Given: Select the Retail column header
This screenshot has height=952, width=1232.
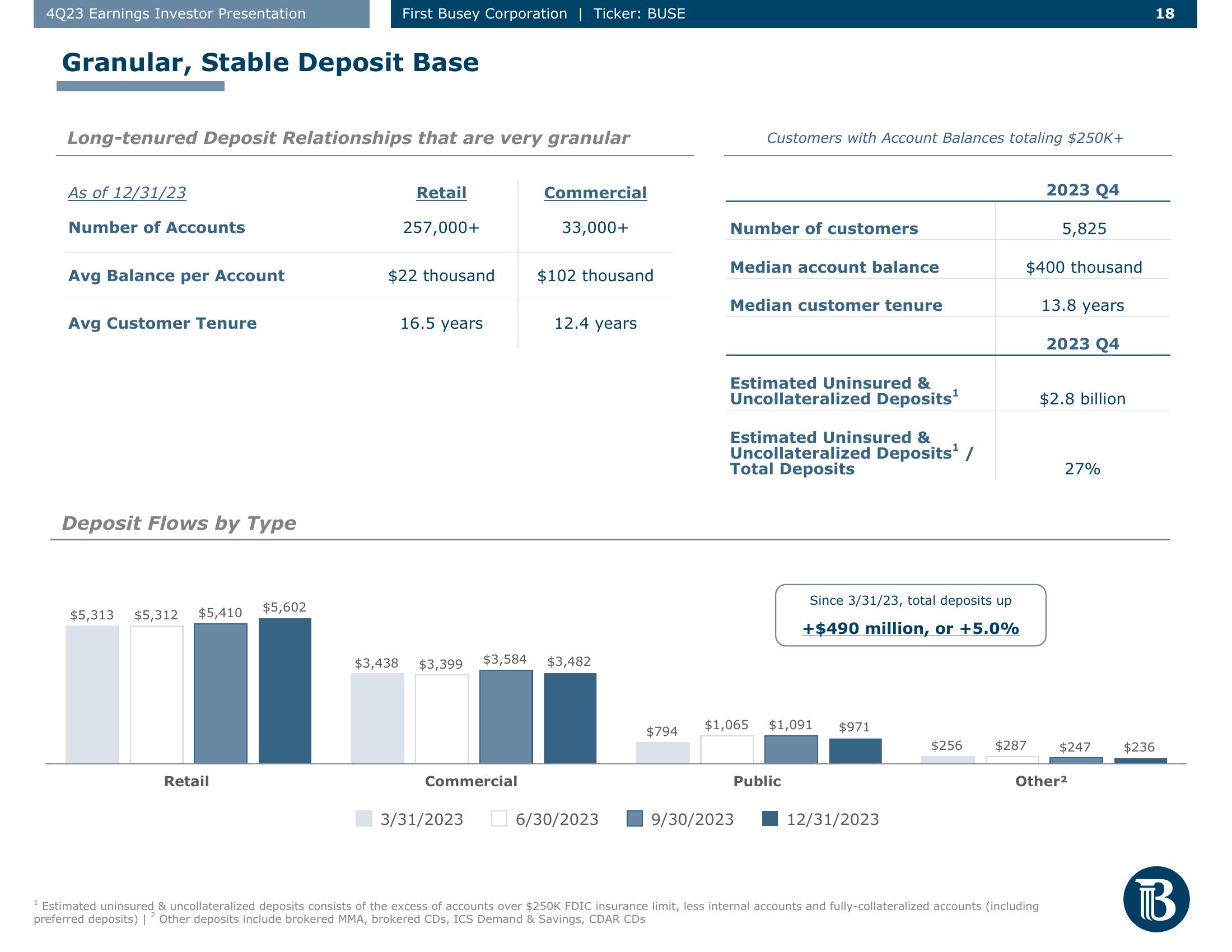Looking at the screenshot, I should [441, 193].
